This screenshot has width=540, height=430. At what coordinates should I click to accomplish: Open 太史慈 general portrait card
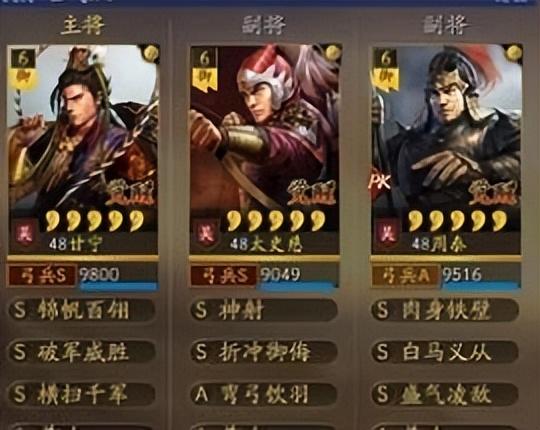264,150
